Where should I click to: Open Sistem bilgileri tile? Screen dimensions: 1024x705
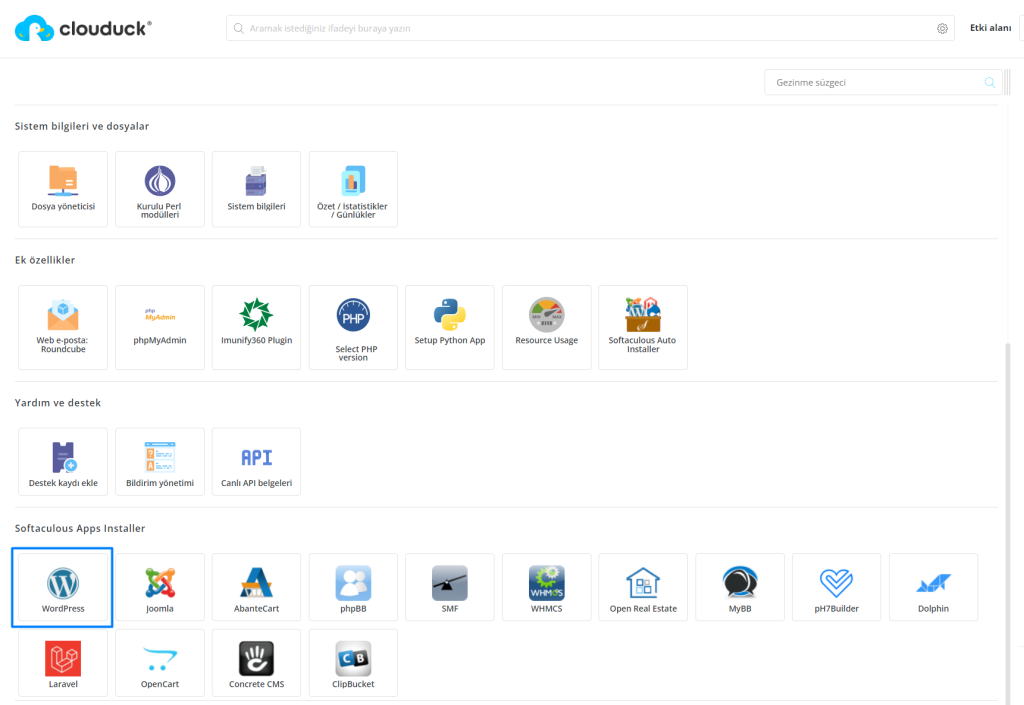pyautogui.click(x=256, y=189)
